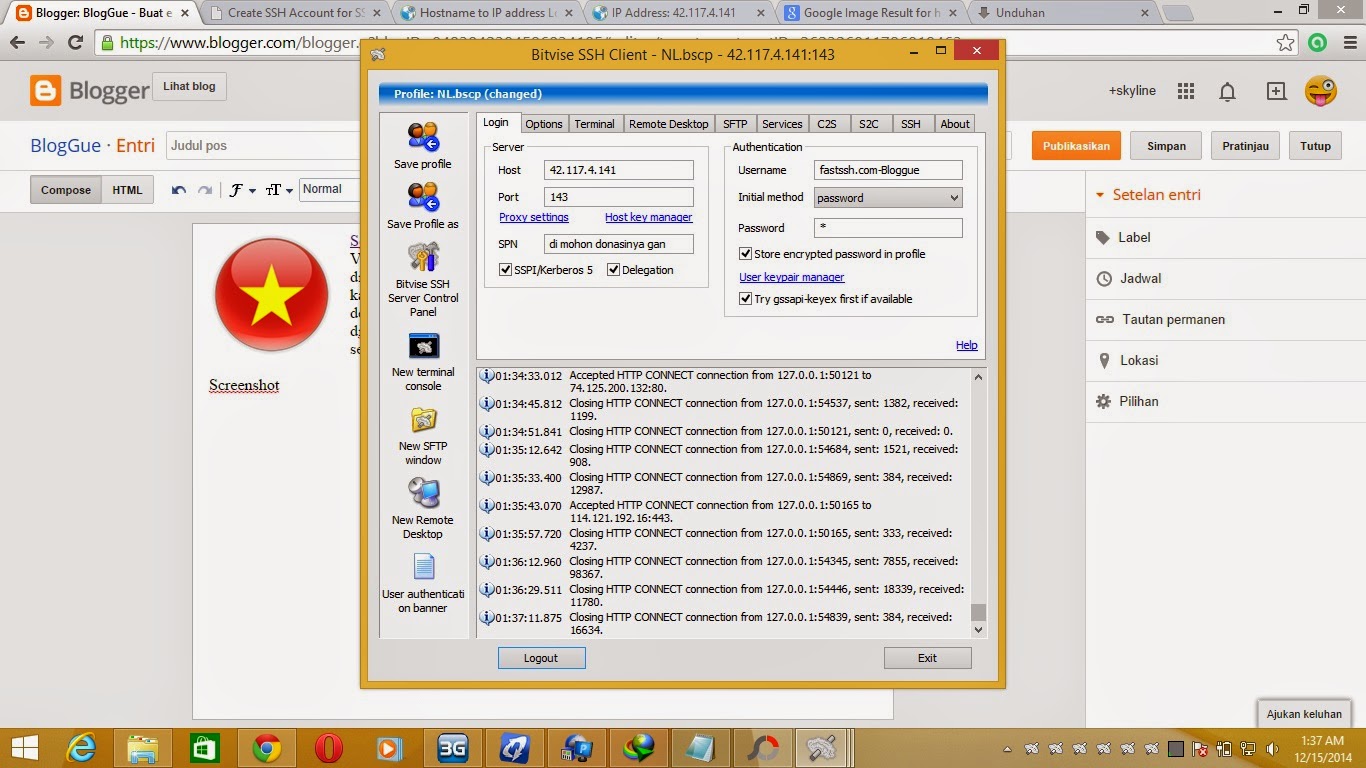The width and height of the screenshot is (1366, 768).
Task: Click the Bitvise SSH Client taskbar icon
Action: [x=822, y=748]
